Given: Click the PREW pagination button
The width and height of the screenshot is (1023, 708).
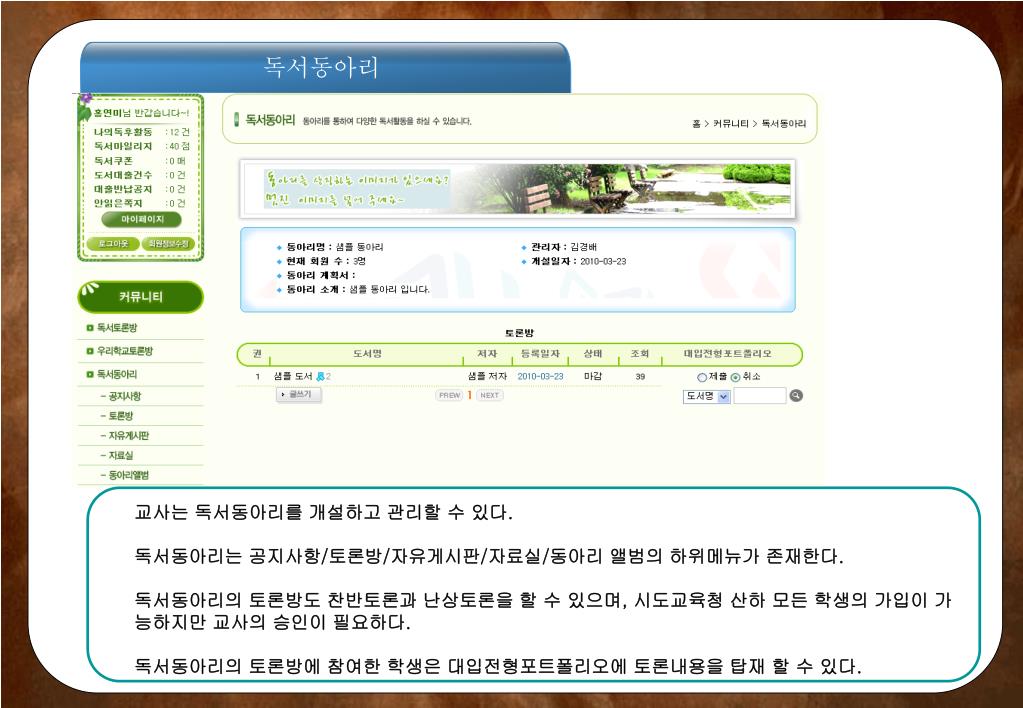Looking at the screenshot, I should coord(450,395).
